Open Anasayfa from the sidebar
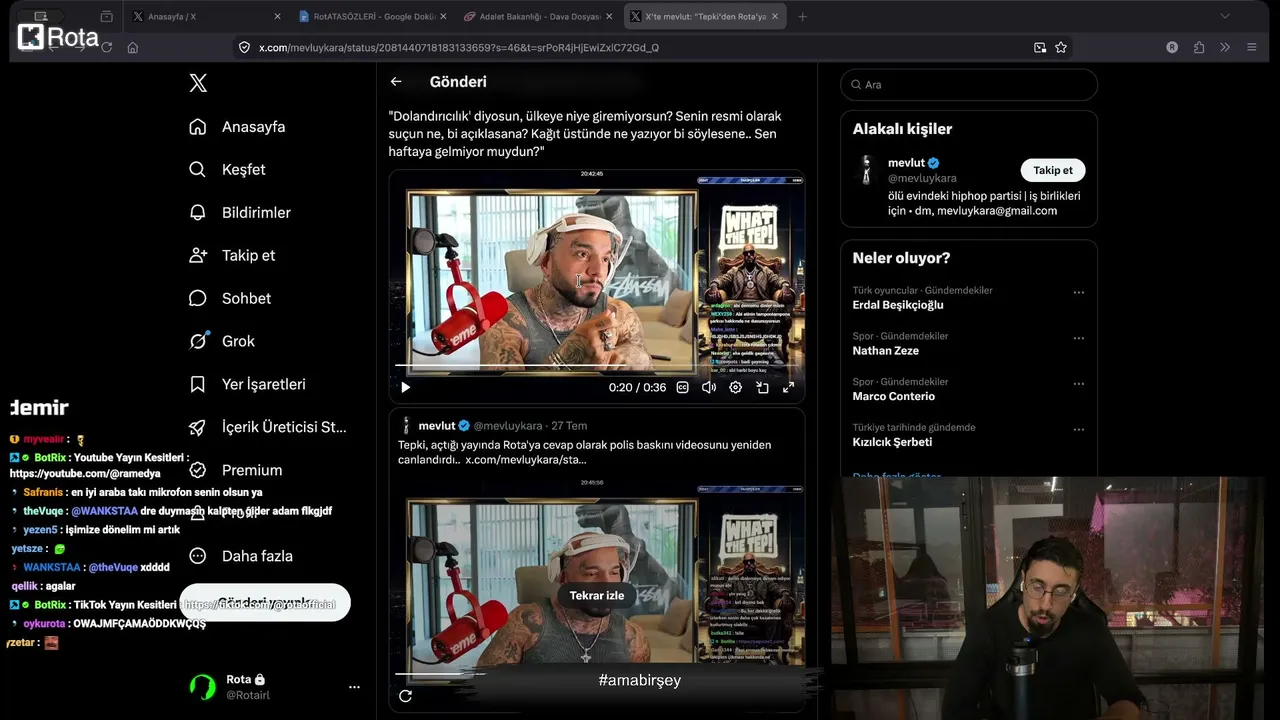Image resolution: width=1280 pixels, height=720 pixels. (x=238, y=127)
